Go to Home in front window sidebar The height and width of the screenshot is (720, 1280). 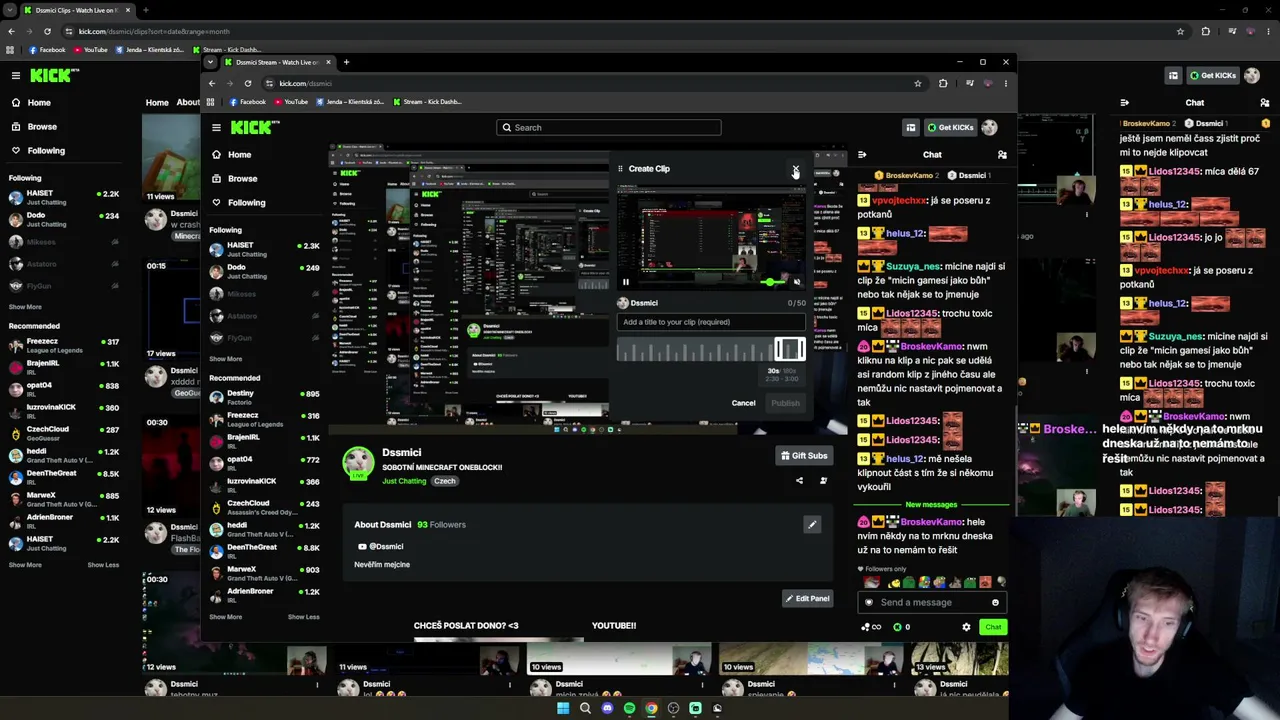(x=230, y=155)
